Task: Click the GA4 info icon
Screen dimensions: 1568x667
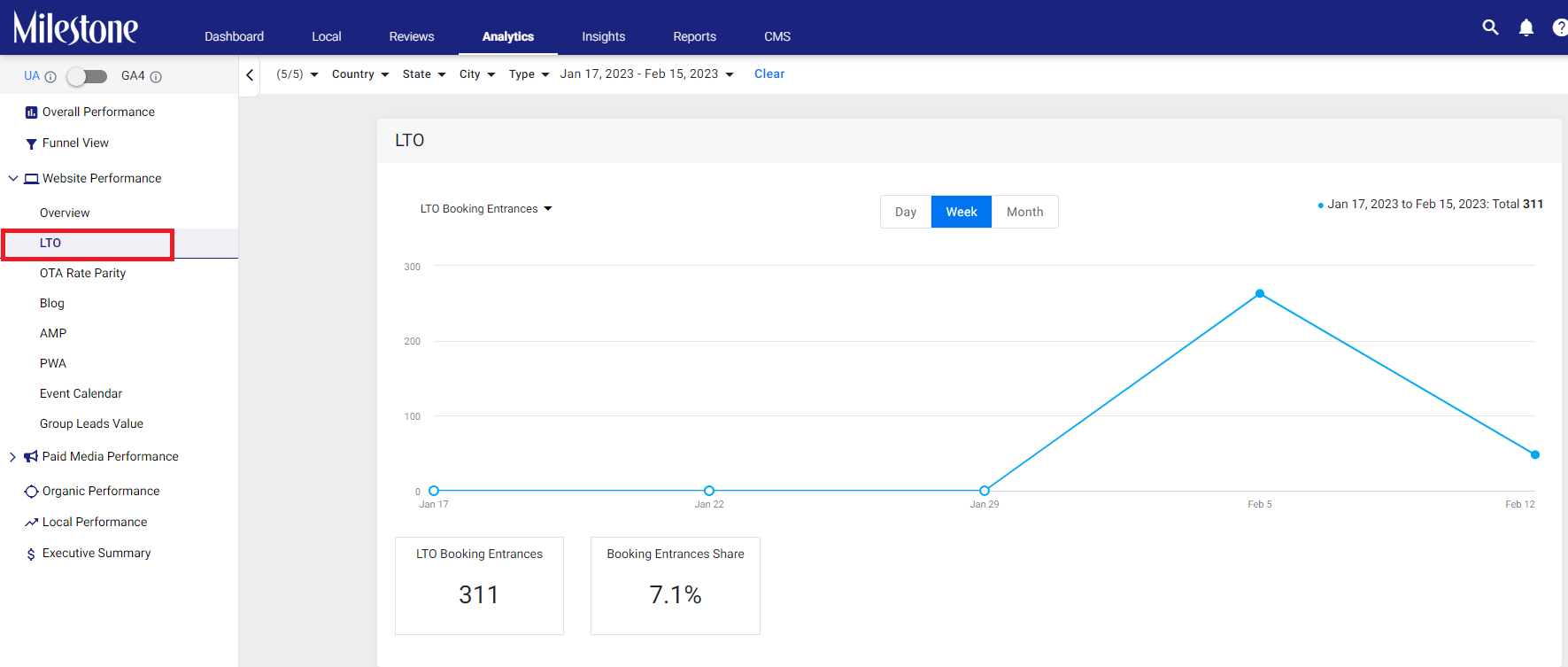Action: (156, 77)
